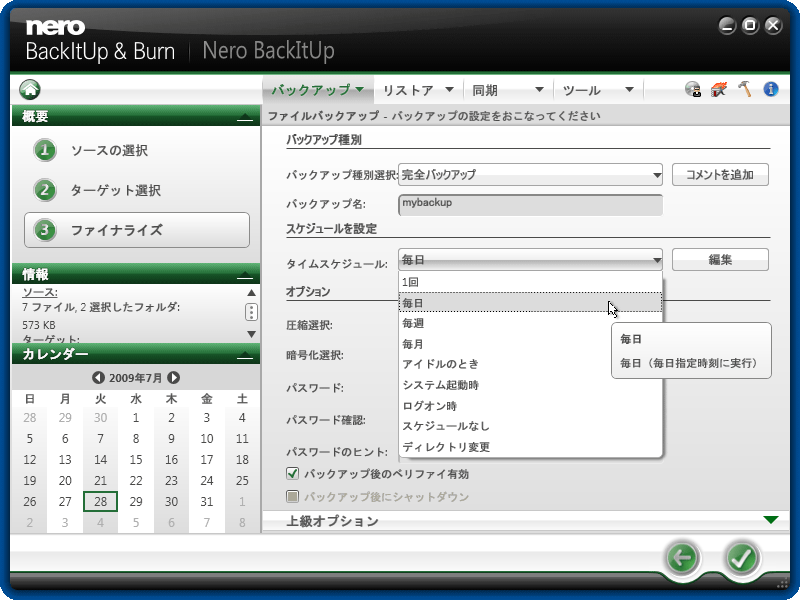Image resolution: width=800 pixels, height=600 pixels.
Task: Select July 19 in the calendar
Action: pyautogui.click(x=30, y=481)
